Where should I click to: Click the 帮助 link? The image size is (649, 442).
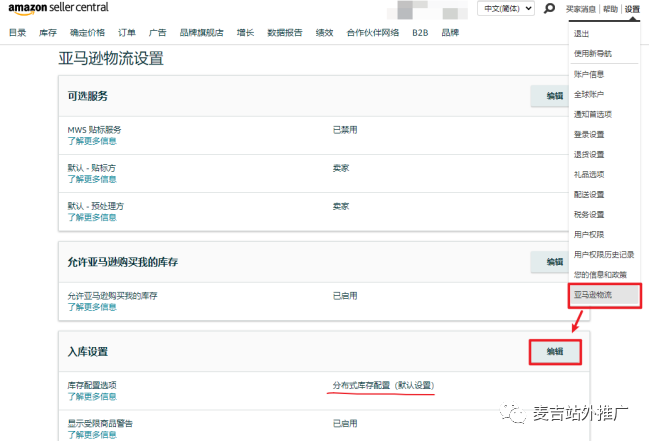click(x=610, y=9)
